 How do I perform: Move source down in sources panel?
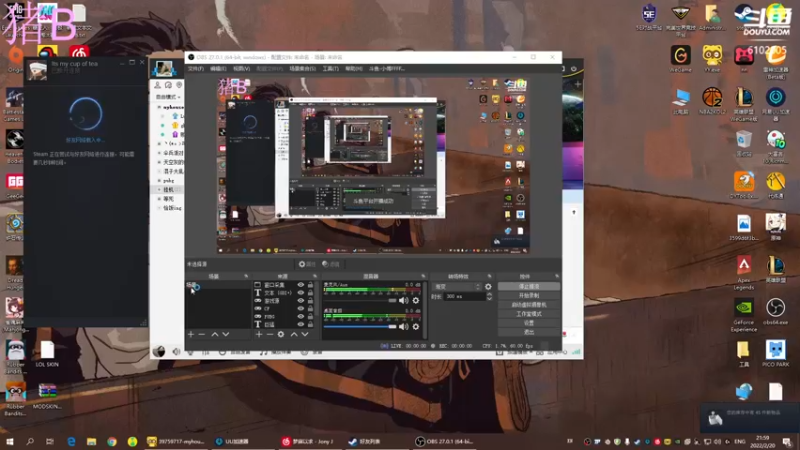[305, 334]
